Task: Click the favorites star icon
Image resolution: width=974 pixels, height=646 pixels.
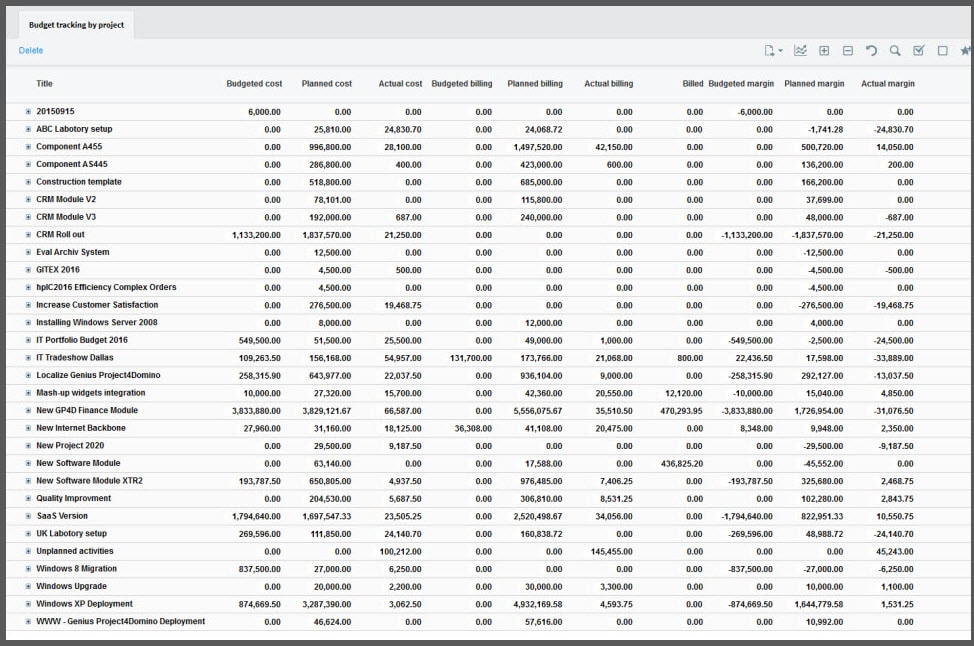Action: [965, 51]
